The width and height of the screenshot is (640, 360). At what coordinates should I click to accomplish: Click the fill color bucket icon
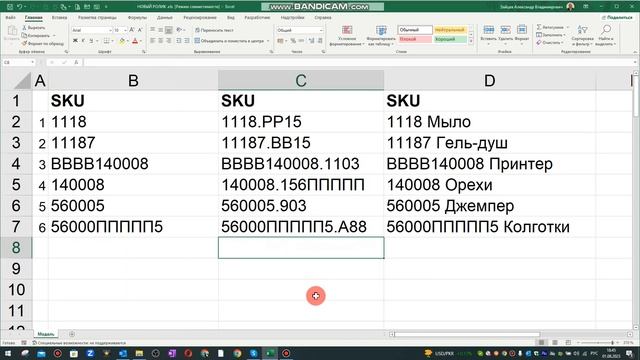pos(122,41)
